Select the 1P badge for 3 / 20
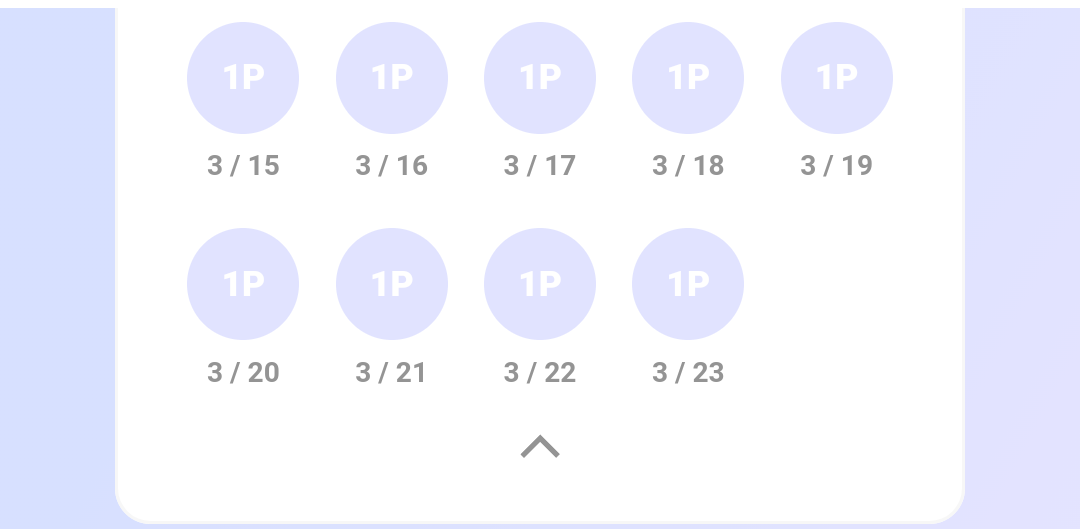Viewport: 1080px width, 529px height. tap(243, 284)
